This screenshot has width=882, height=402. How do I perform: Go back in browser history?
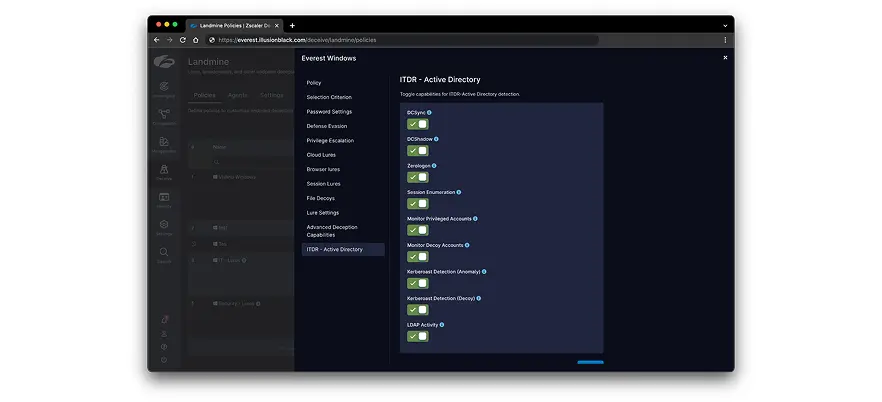point(156,40)
